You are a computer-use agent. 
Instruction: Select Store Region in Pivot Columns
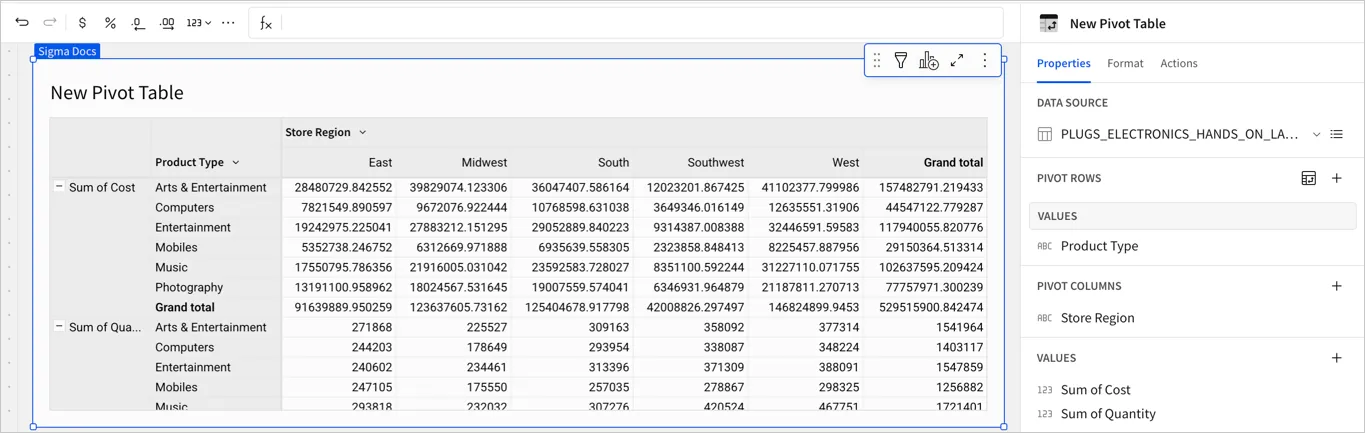coord(1097,318)
